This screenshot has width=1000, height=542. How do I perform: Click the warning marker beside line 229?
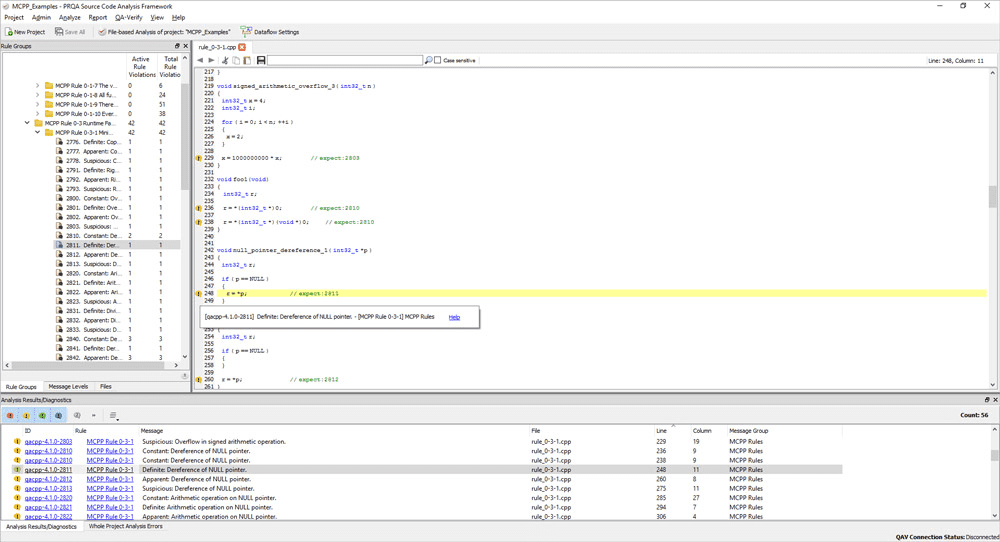point(198,158)
